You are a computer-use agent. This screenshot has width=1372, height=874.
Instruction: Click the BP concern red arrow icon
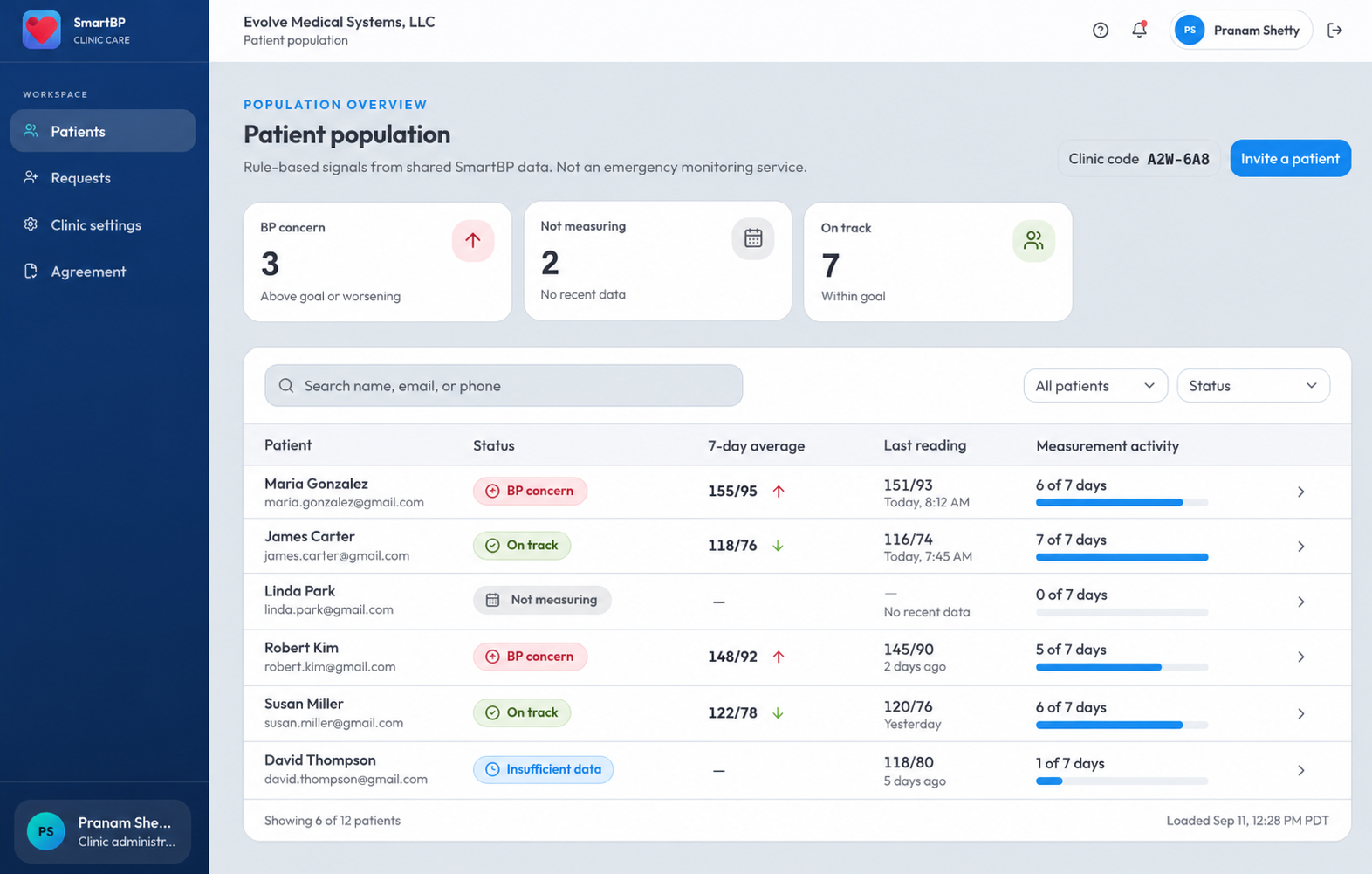[473, 240]
